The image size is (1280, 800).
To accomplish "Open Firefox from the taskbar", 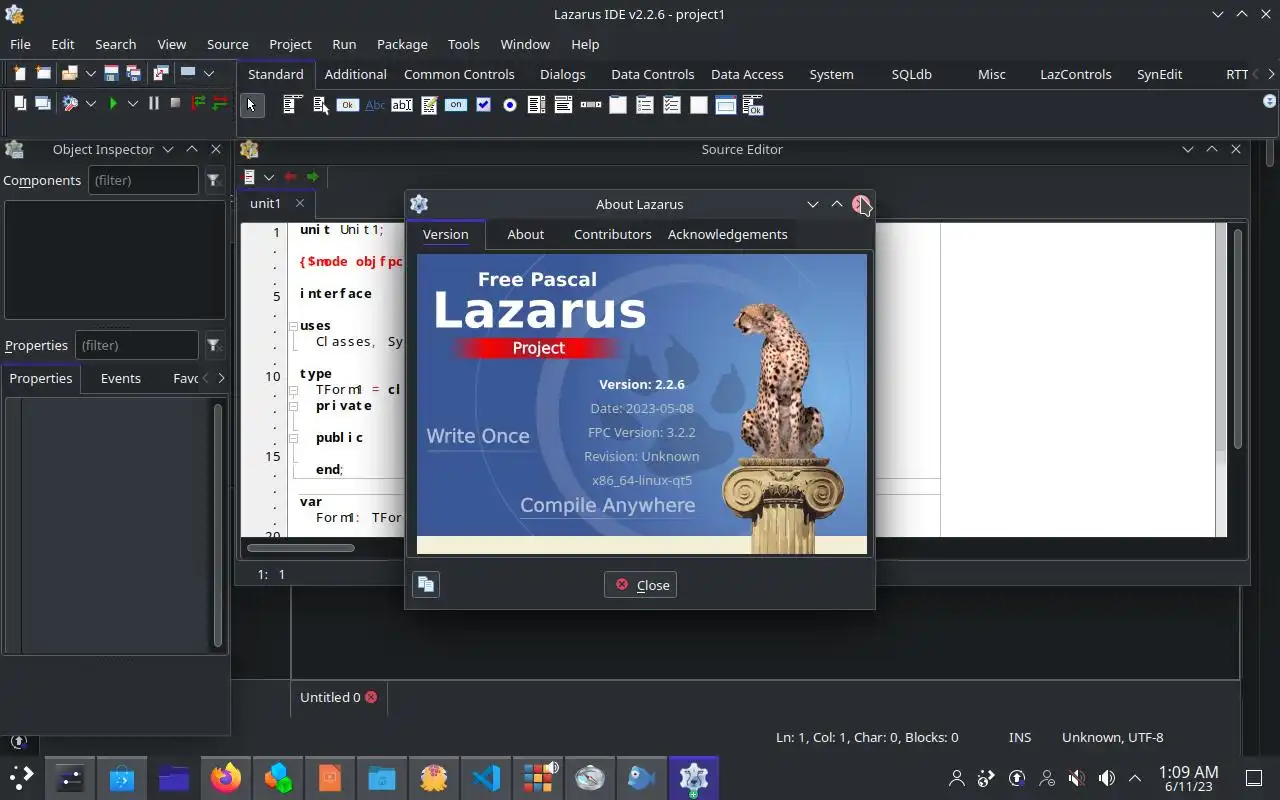I will coord(225,777).
